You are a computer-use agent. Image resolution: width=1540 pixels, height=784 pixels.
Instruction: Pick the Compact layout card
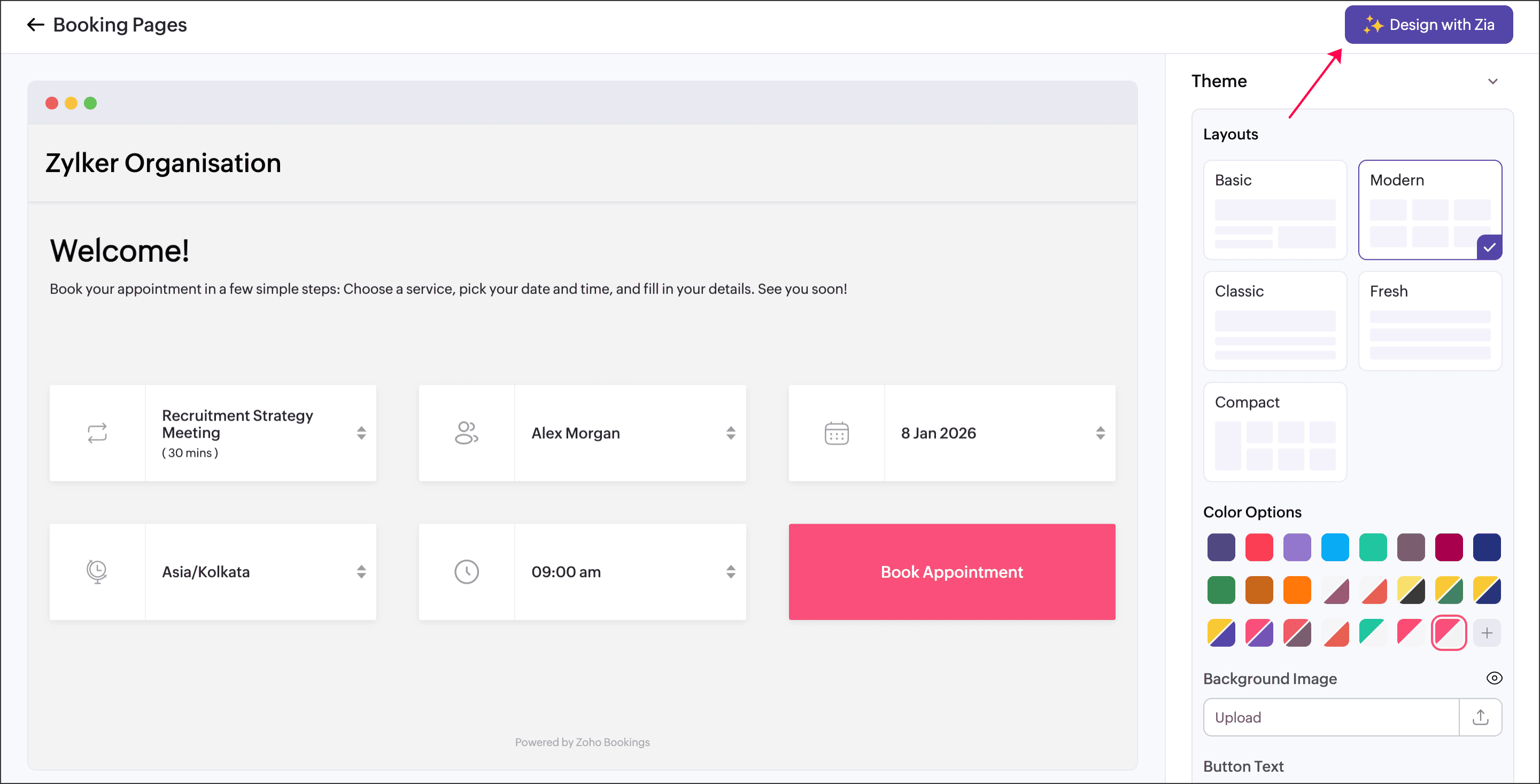[1274, 432]
